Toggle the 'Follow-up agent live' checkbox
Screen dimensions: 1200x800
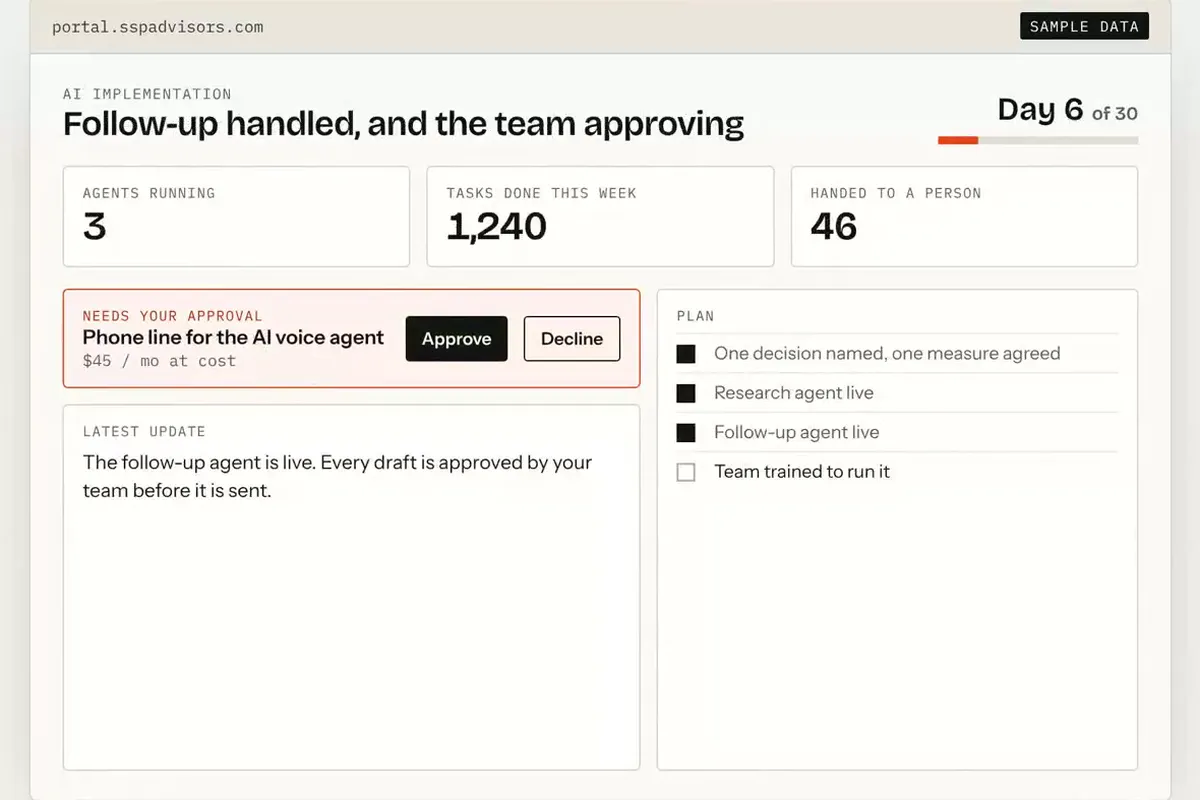point(686,433)
